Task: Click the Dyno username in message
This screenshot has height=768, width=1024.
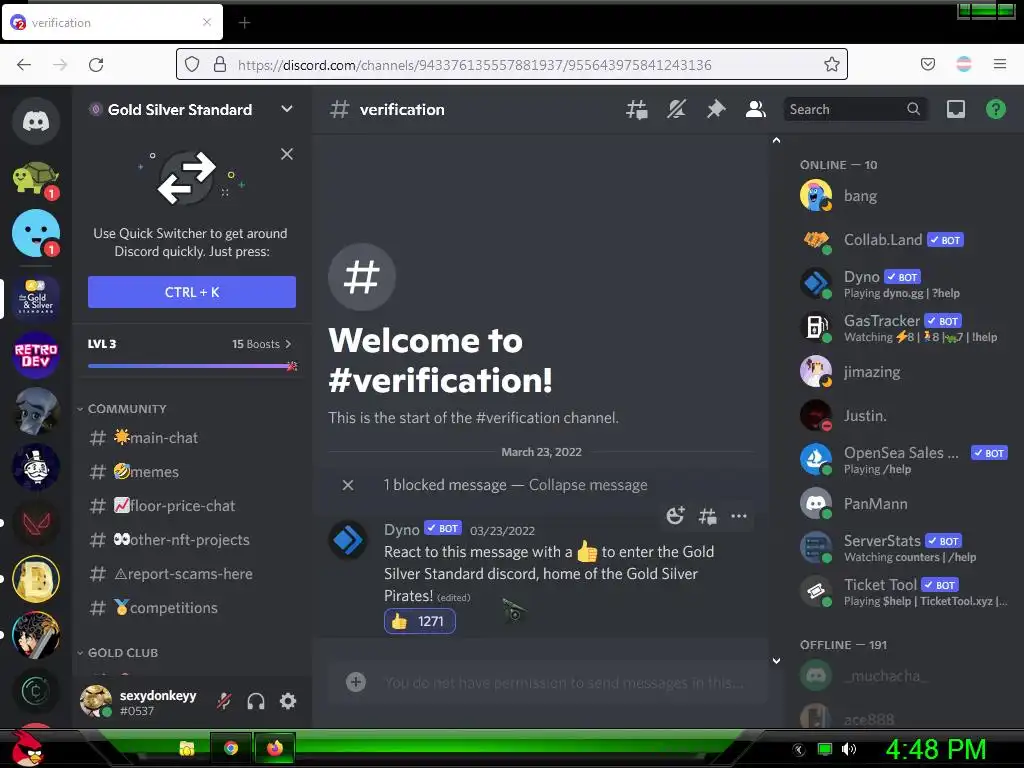Action: click(x=402, y=530)
